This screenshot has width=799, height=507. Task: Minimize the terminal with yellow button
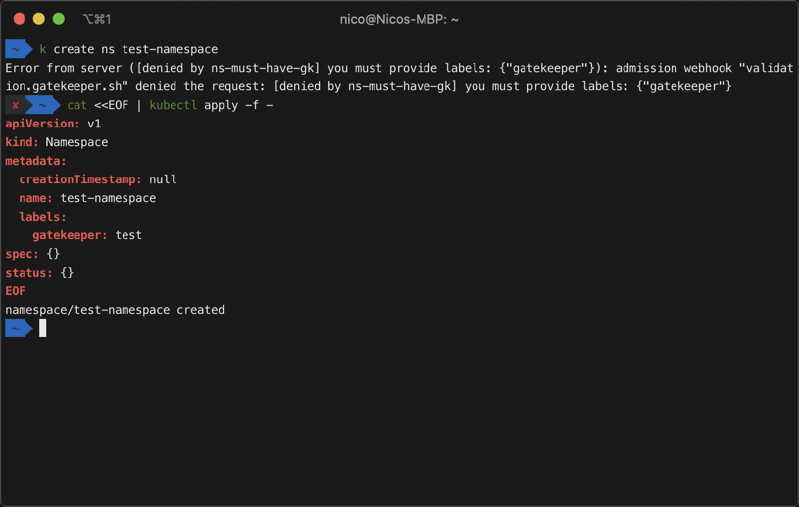pos(39,19)
